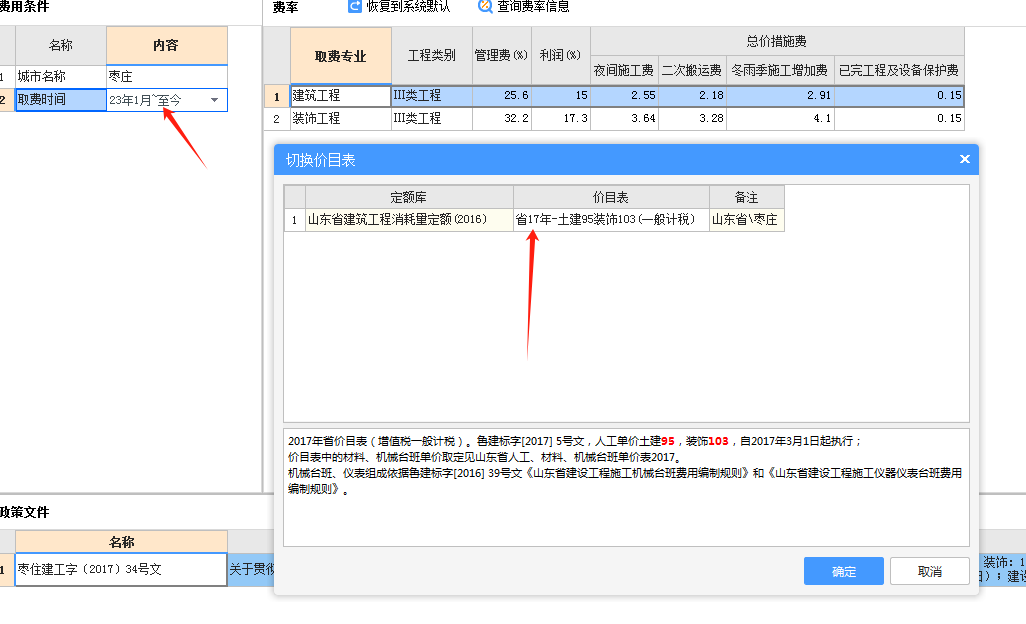Click the 枣庄 city name cell
This screenshot has height=624, width=1026.
(x=167, y=75)
